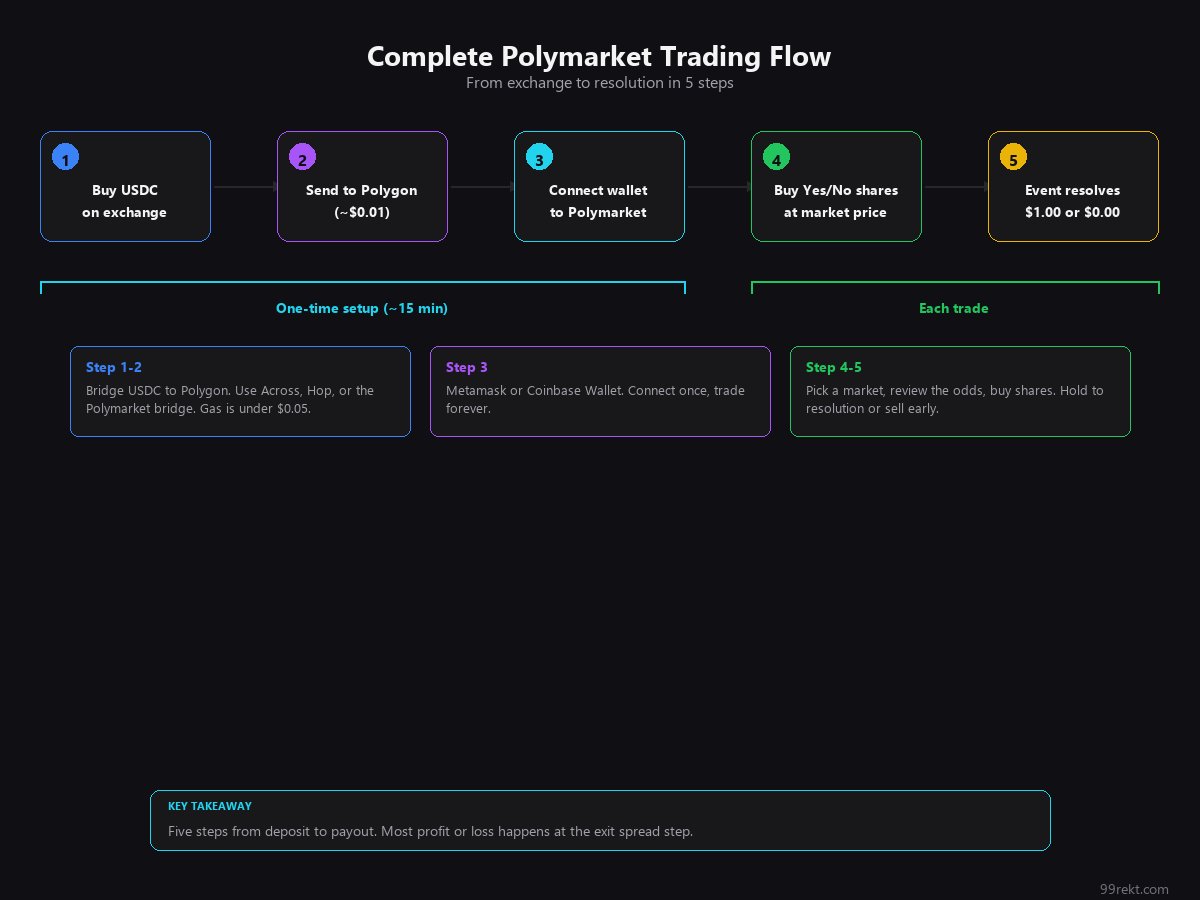This screenshot has width=1200, height=900.
Task: Click the 'One-time setup (~15 min)' label
Action: point(362,309)
